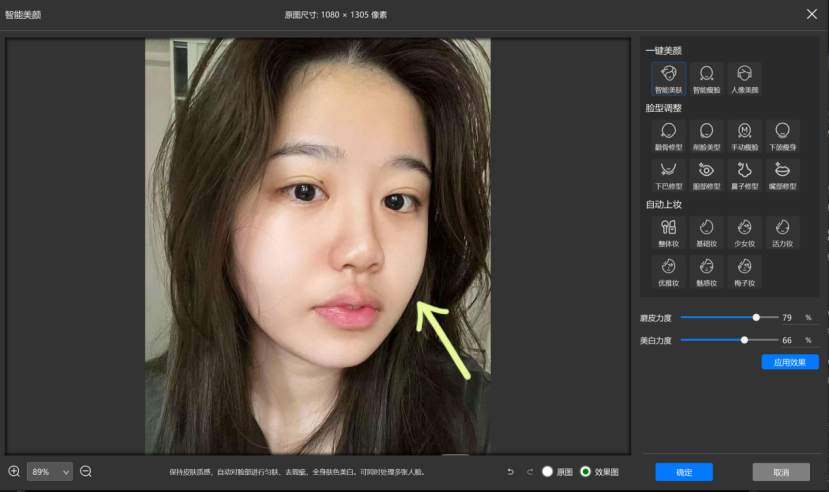The height and width of the screenshot is (492, 829).
Task: Select 智能瘦脸 smart face-slim option
Action: tap(706, 79)
